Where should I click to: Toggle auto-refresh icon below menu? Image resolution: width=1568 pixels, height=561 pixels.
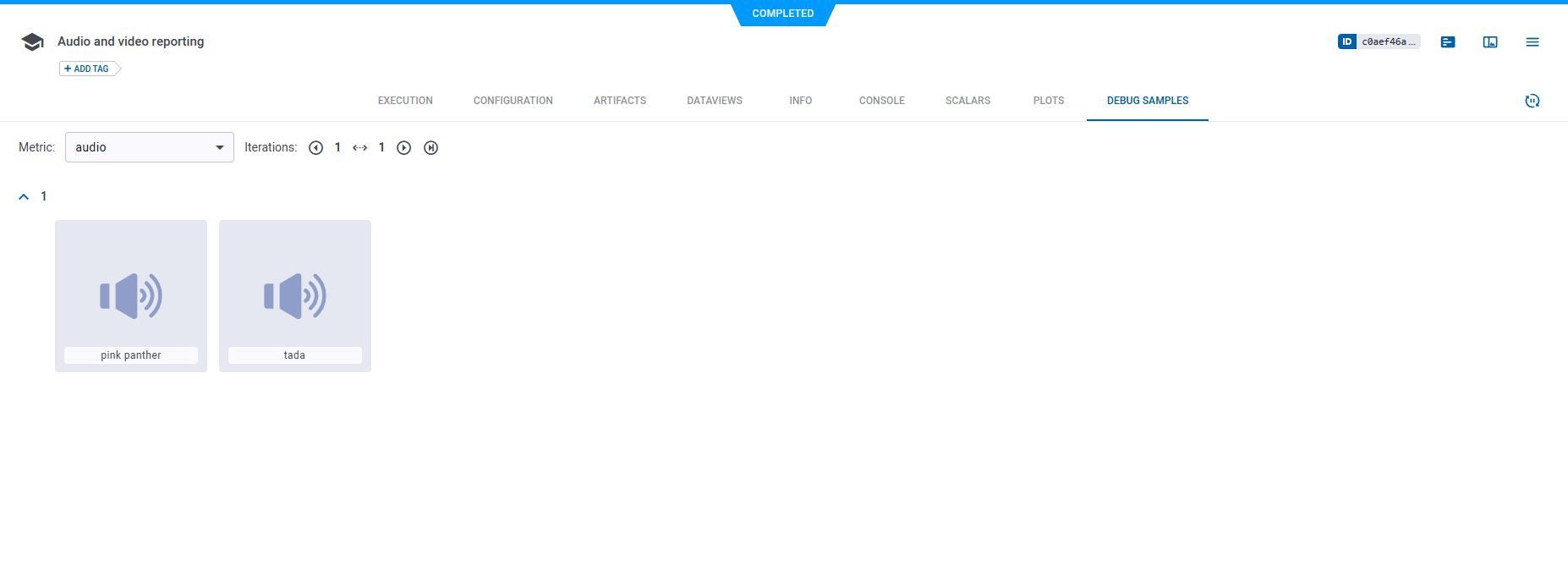(1532, 101)
